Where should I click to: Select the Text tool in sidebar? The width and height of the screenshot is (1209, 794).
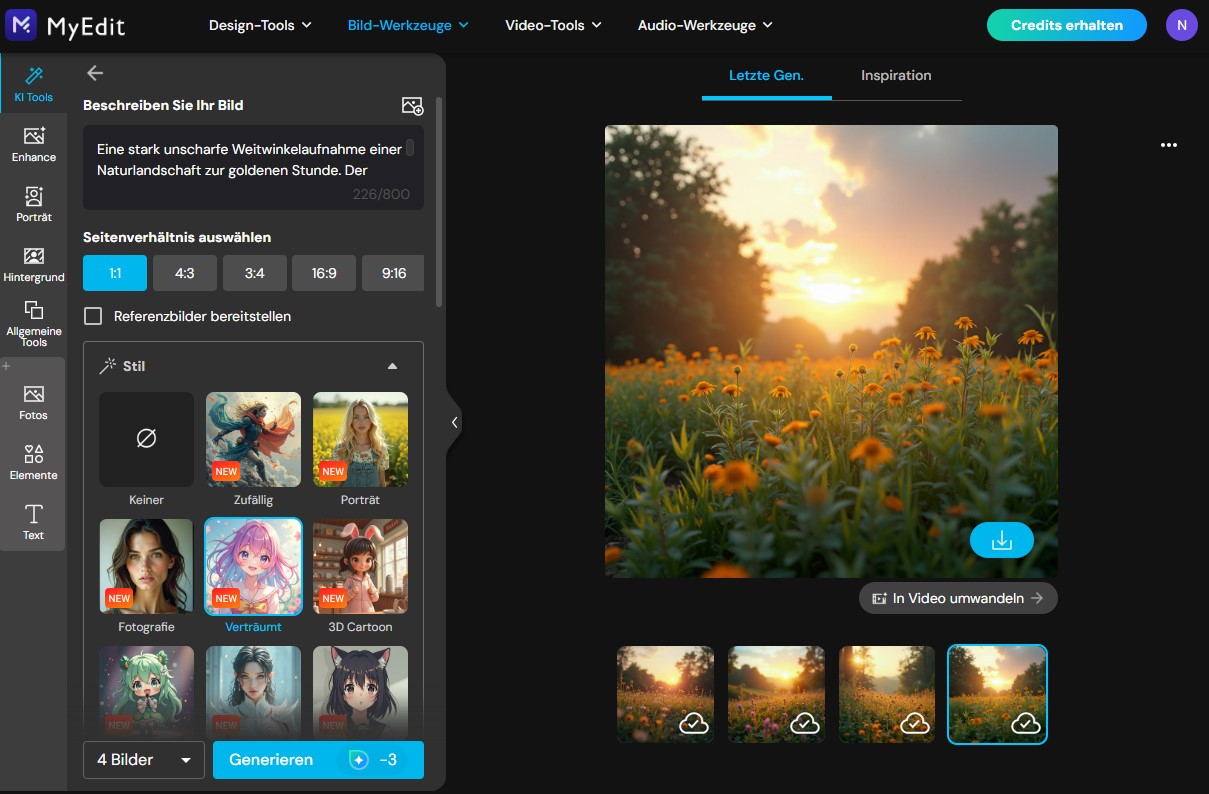coord(33,521)
